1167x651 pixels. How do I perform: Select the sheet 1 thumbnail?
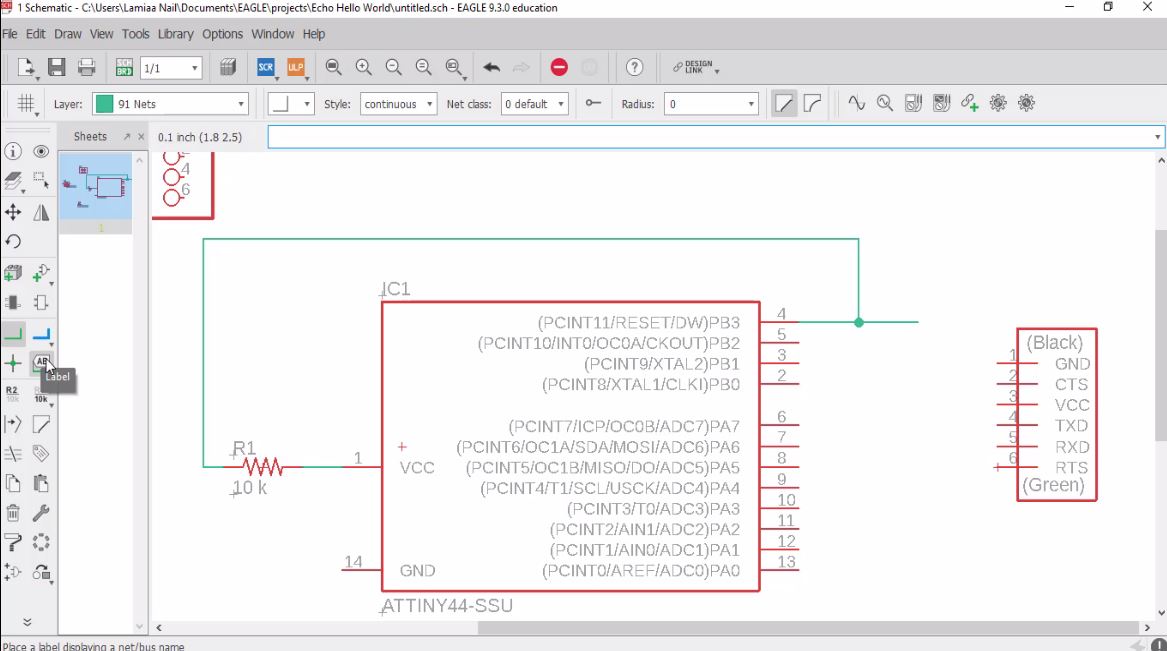[96, 186]
